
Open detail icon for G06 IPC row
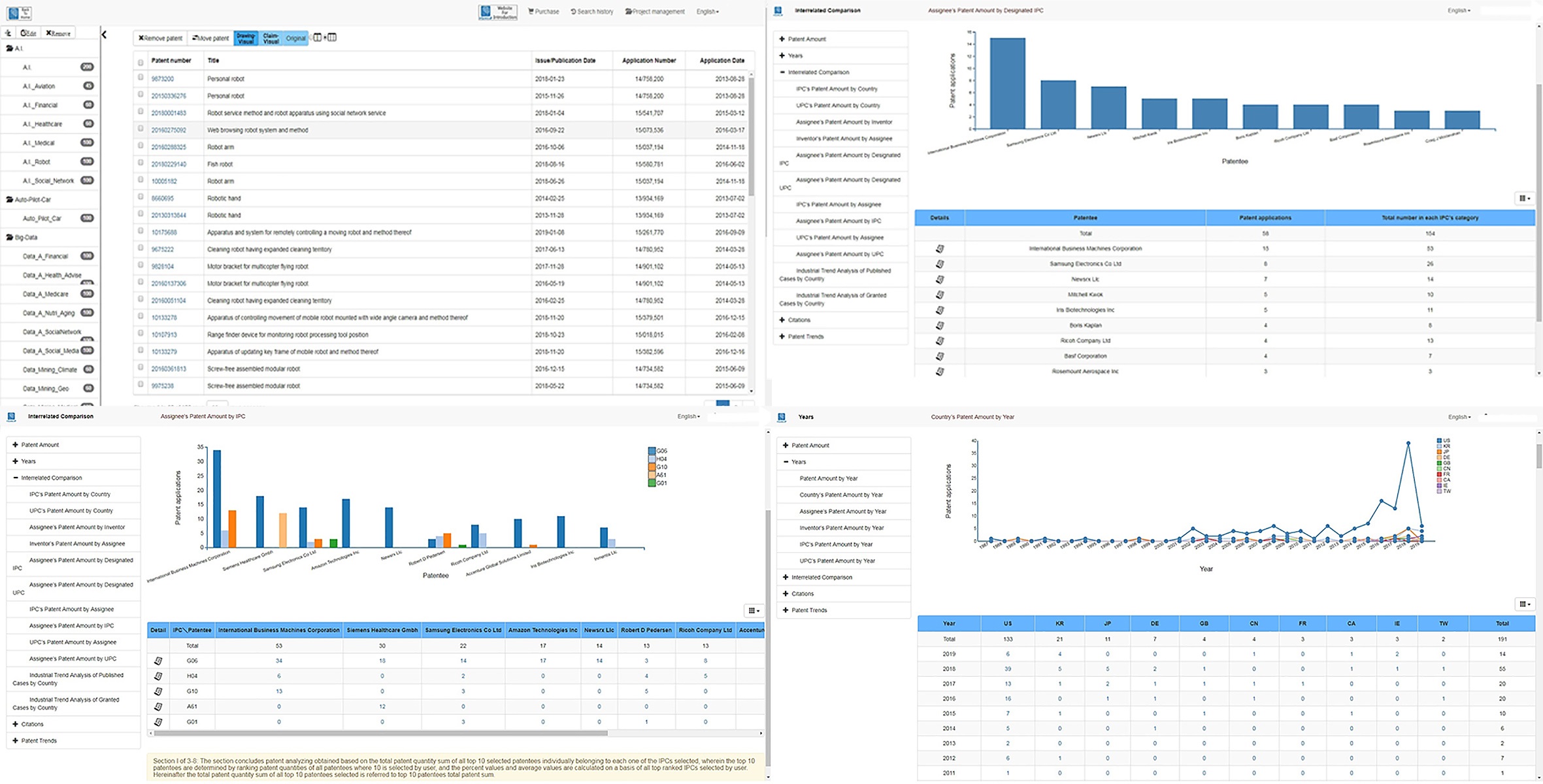pyautogui.click(x=158, y=661)
